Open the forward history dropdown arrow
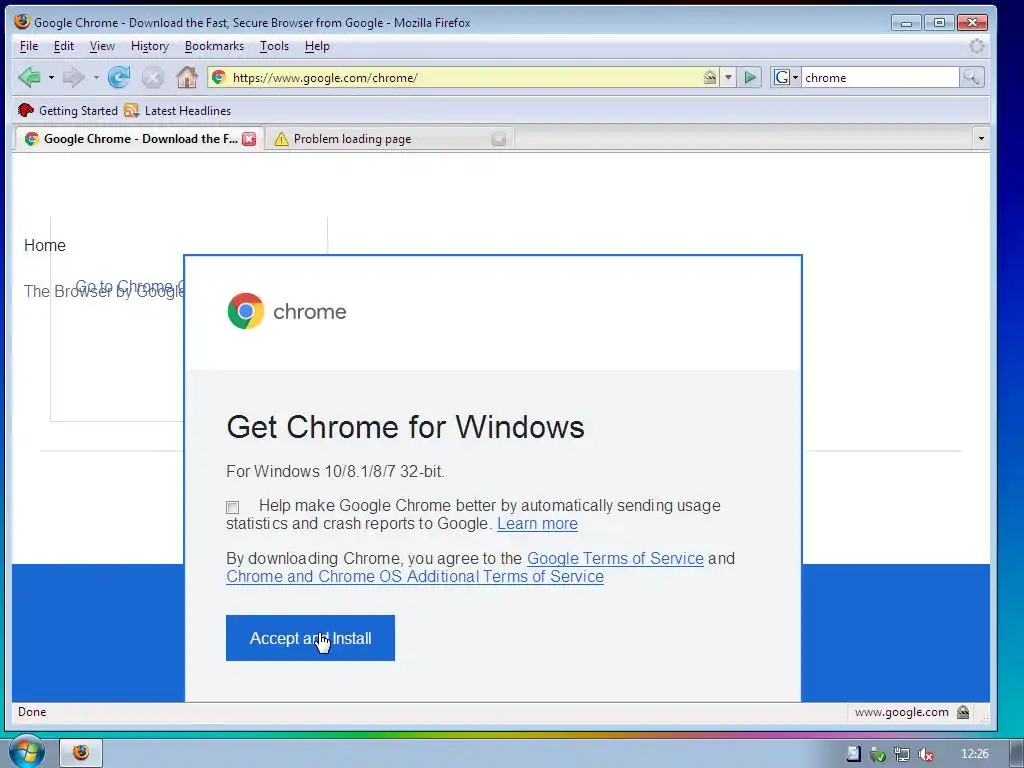 [95, 78]
